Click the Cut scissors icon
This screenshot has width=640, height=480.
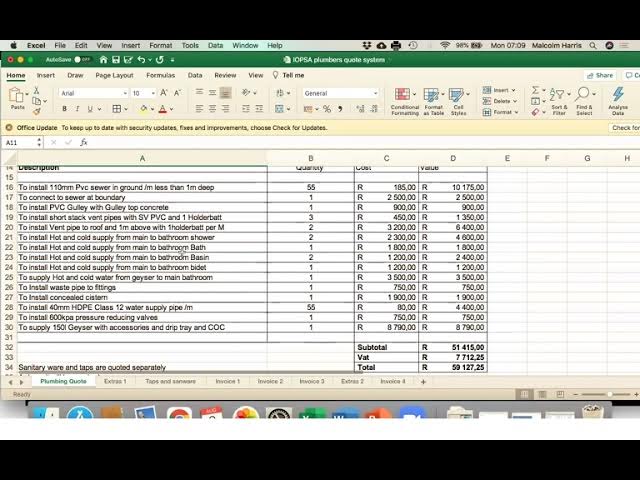(36, 90)
